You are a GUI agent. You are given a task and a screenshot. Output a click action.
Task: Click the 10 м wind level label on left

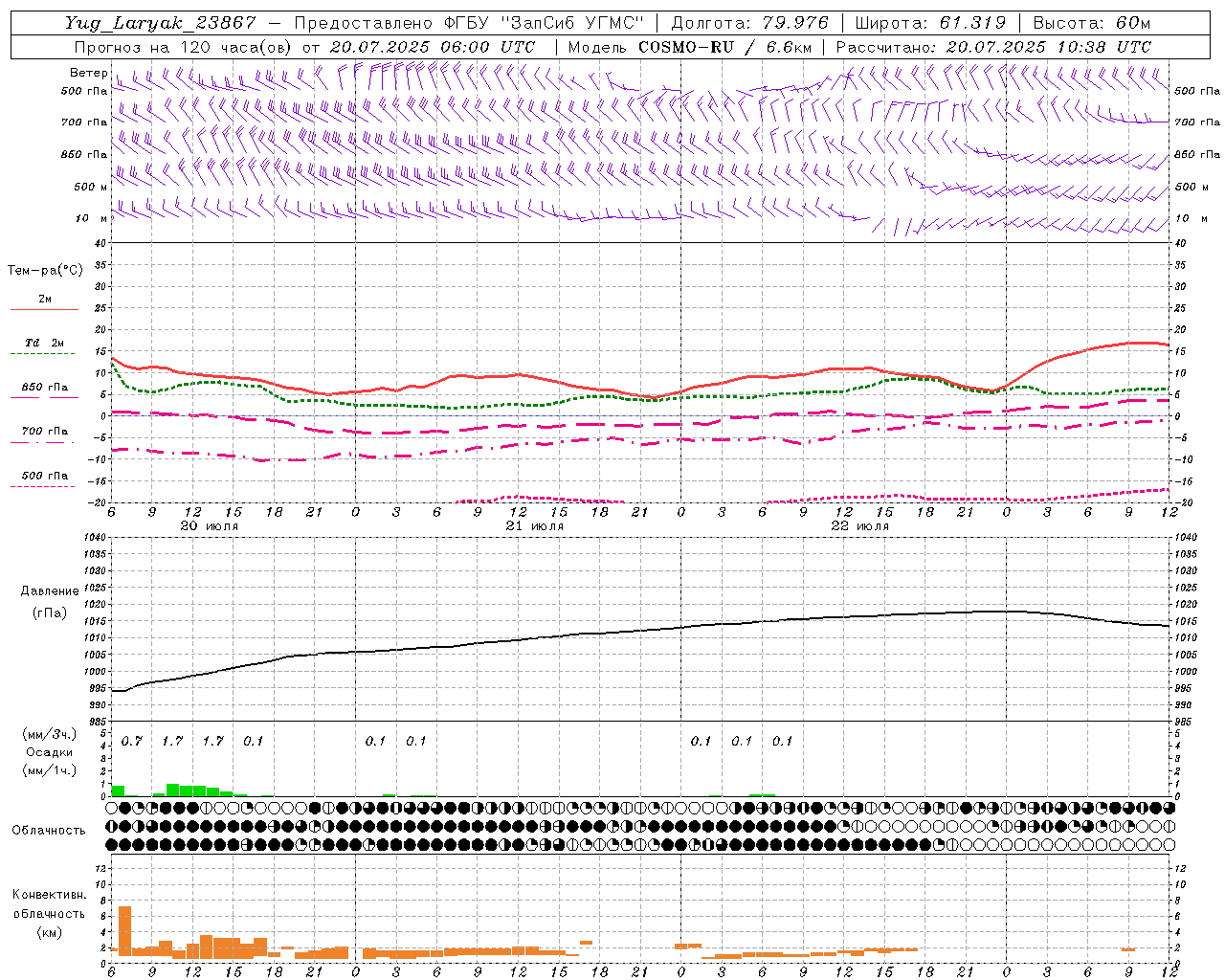click(92, 218)
